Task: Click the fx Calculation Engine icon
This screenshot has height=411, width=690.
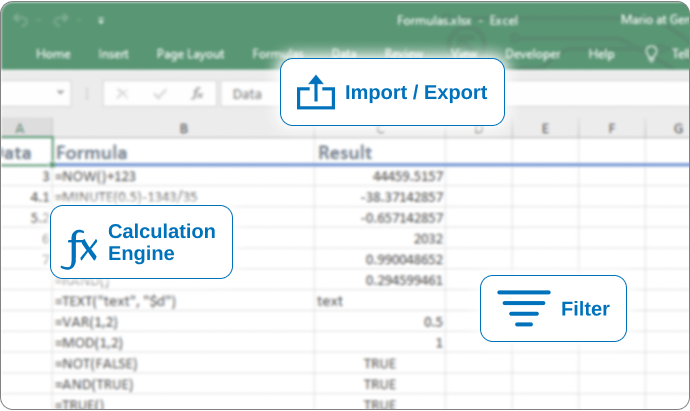Action: click(x=79, y=249)
